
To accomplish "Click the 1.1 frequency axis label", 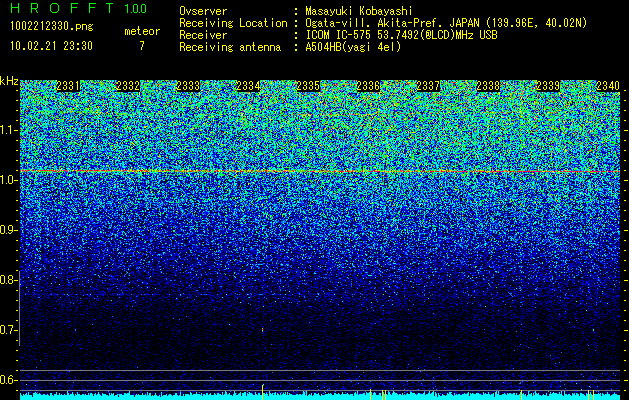I will point(8,130).
